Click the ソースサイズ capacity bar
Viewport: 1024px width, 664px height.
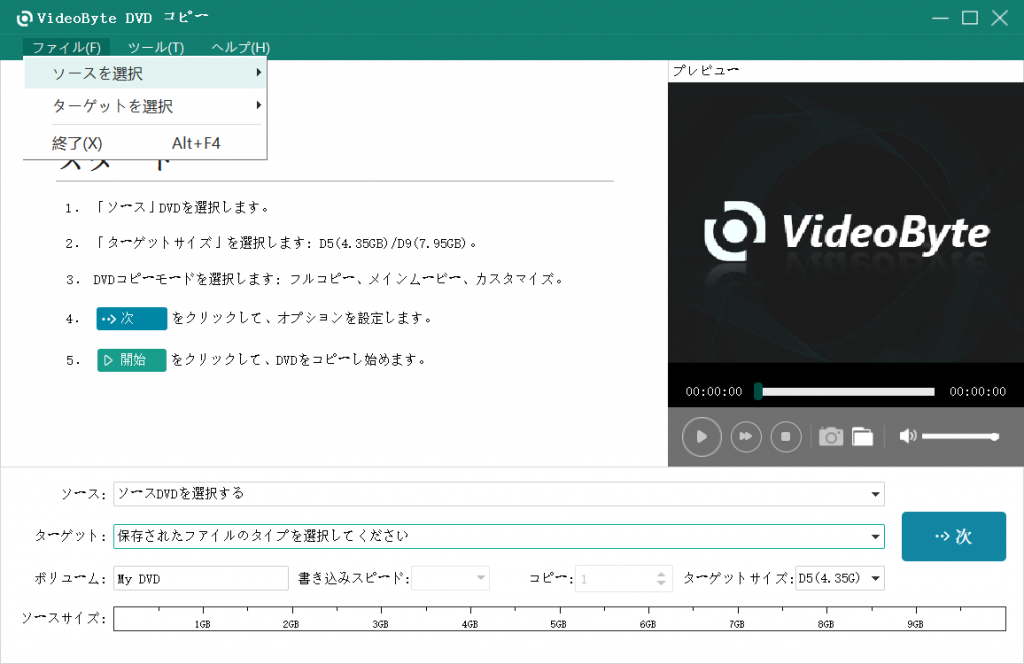point(559,618)
